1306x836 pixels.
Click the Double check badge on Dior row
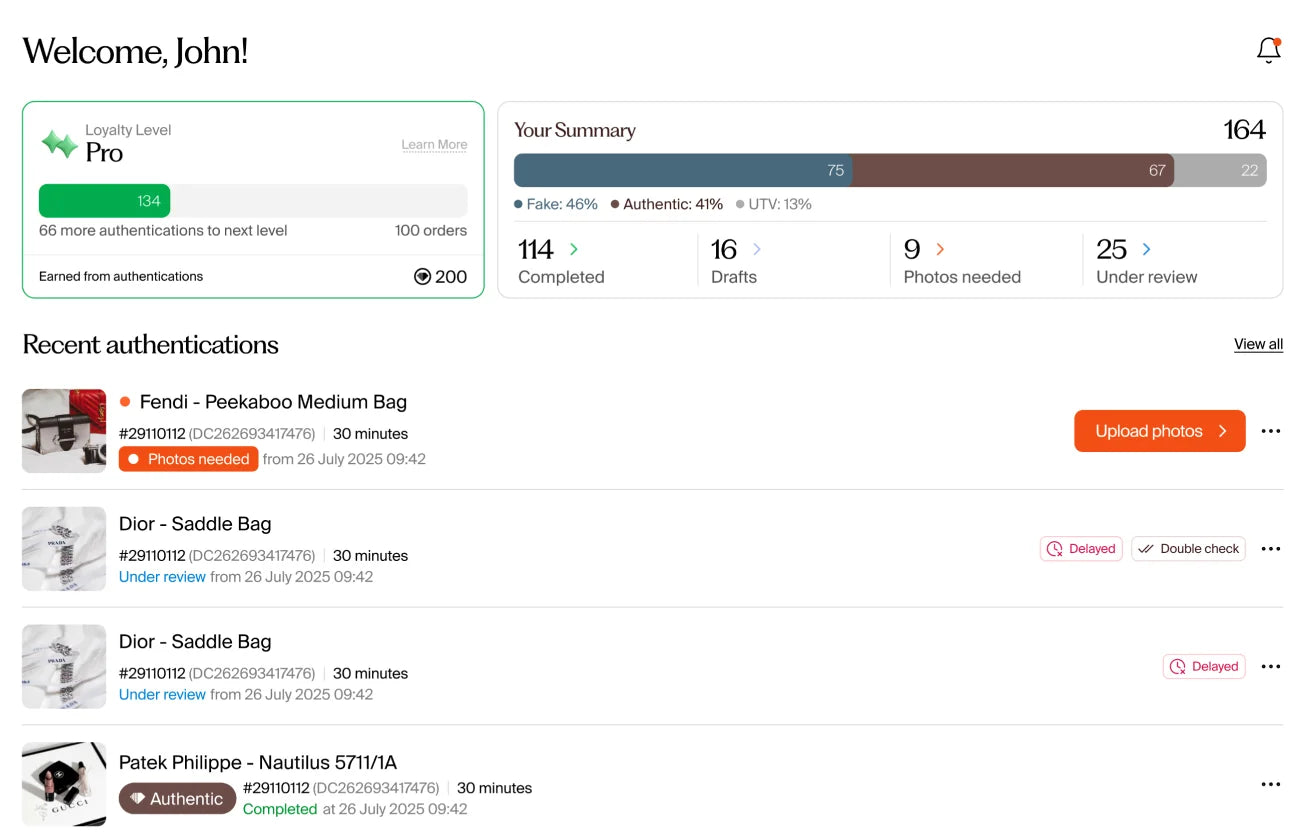pyautogui.click(x=1188, y=549)
